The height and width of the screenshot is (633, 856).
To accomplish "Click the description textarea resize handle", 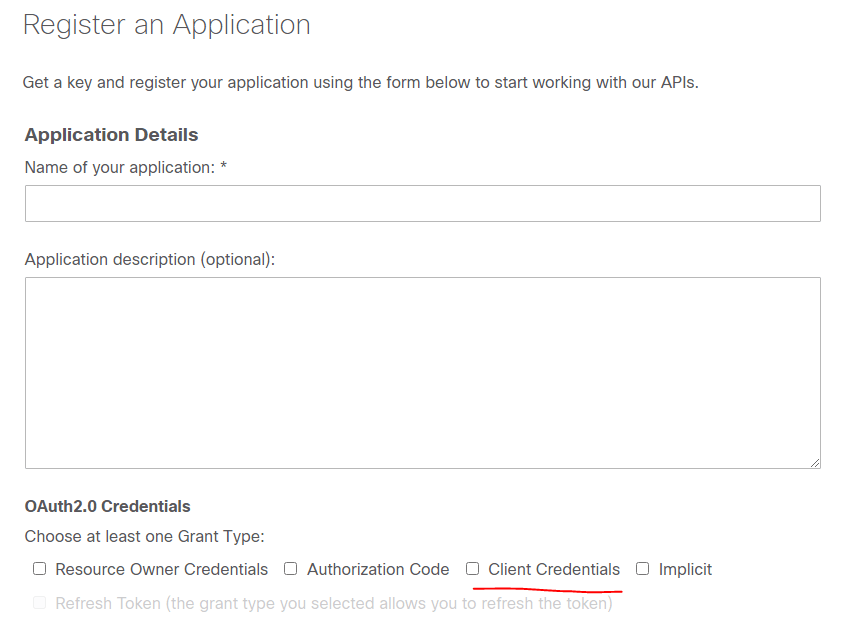I will pos(815,463).
